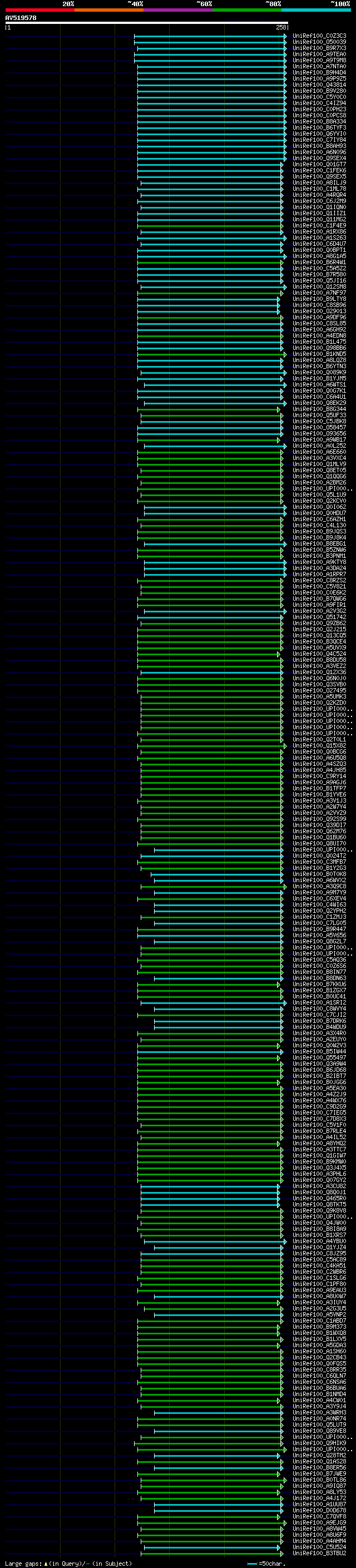Open hit UniRef100_O27495

tap(319, 691)
